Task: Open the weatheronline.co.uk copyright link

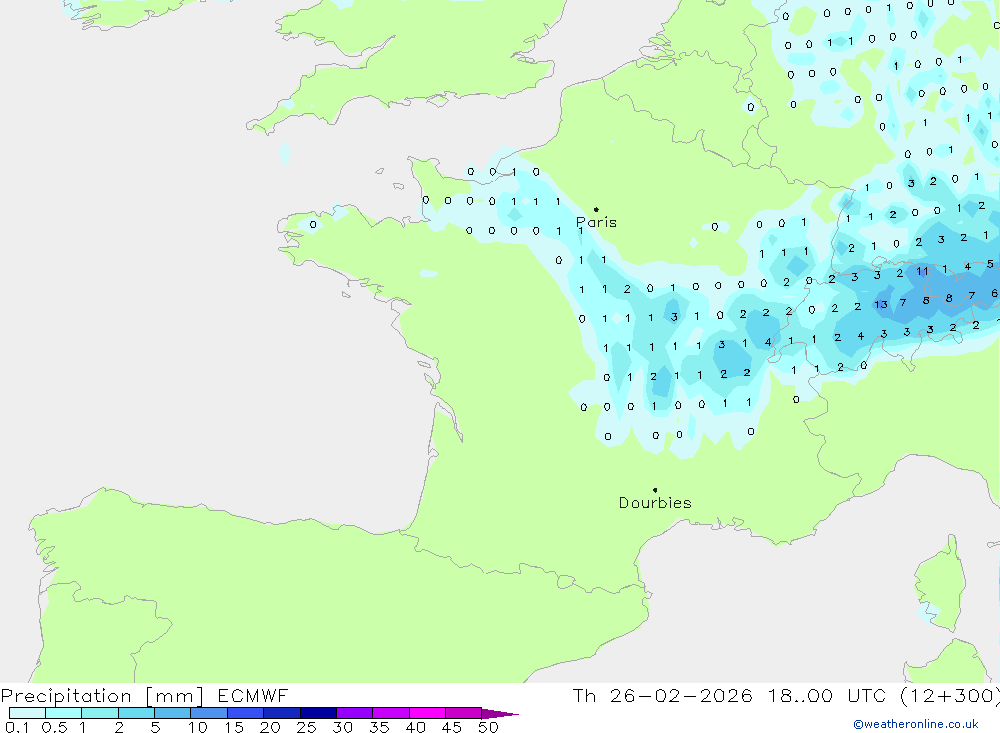Action: tap(916, 724)
